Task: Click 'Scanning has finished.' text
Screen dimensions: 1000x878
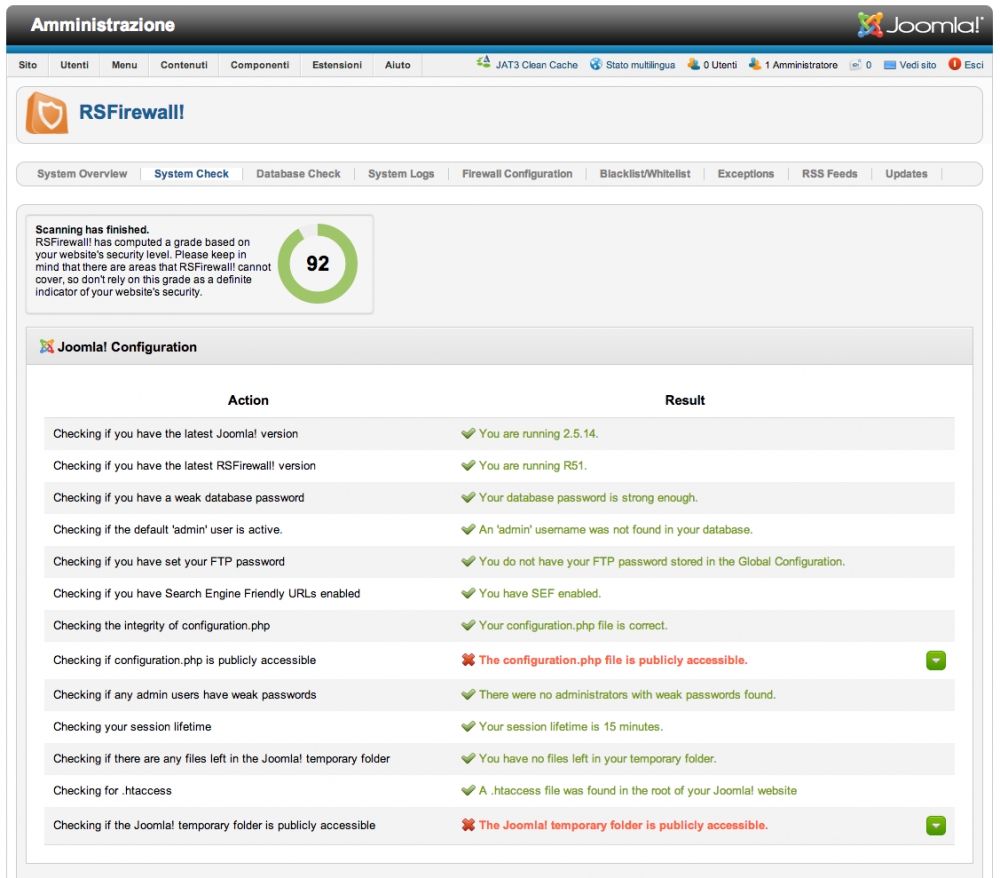Action: point(92,230)
